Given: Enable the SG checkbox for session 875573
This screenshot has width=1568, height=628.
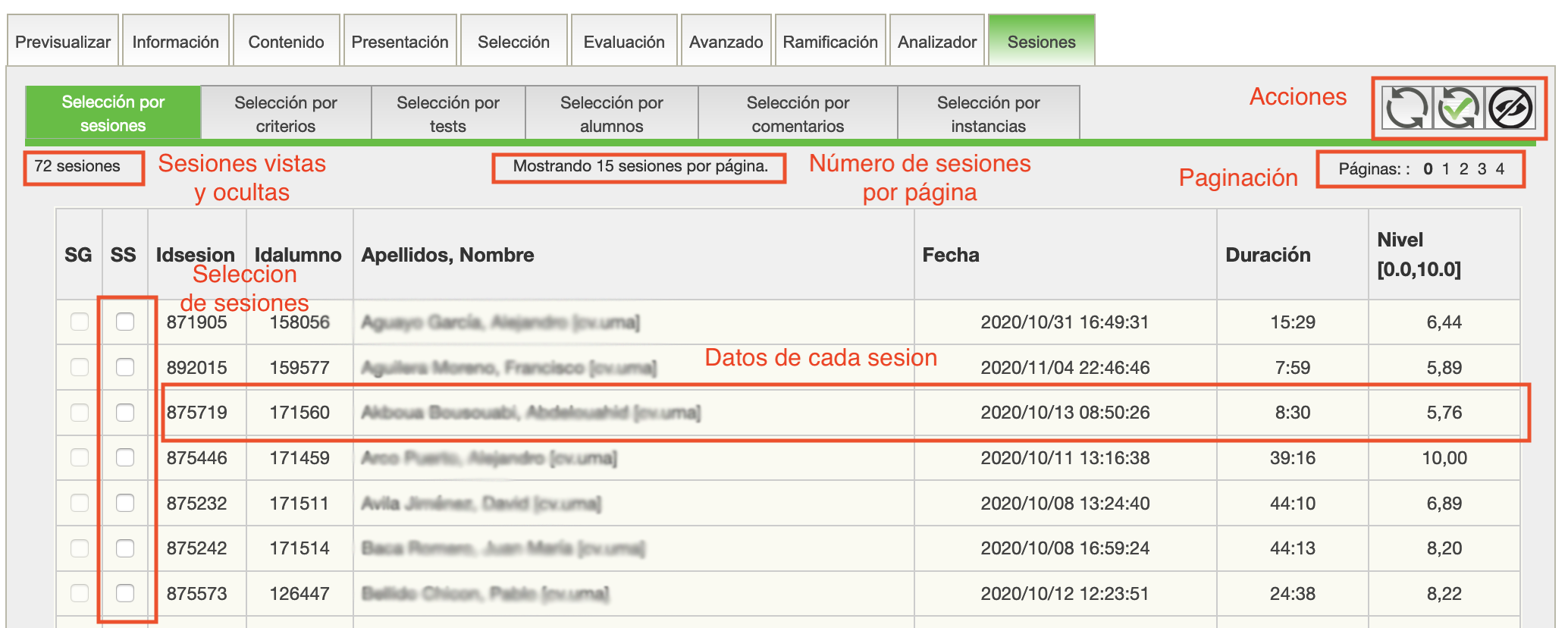Looking at the screenshot, I should [80, 594].
